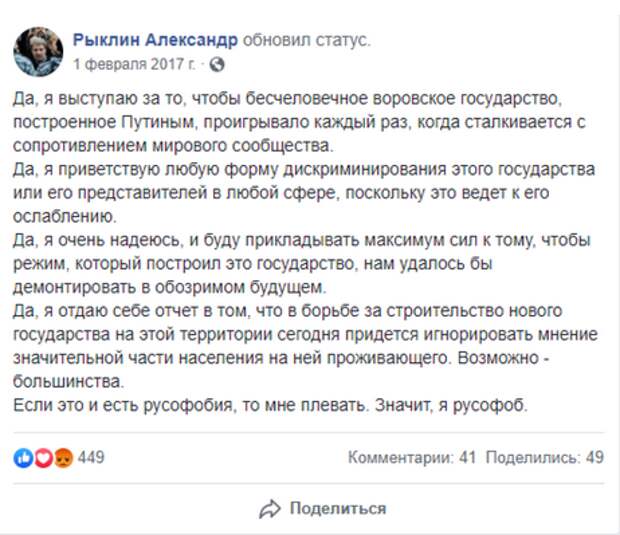Image resolution: width=620 pixels, height=535 pixels.
Task: Click the orange angry-face reaction icon
Action: pyautogui.click(x=63, y=458)
